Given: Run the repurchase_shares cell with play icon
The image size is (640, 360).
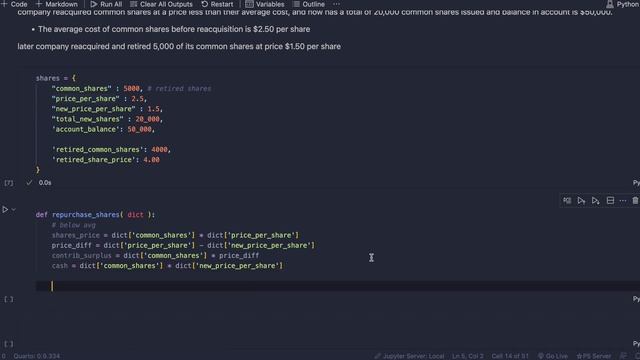Looking at the screenshot, I should tap(5, 210).
